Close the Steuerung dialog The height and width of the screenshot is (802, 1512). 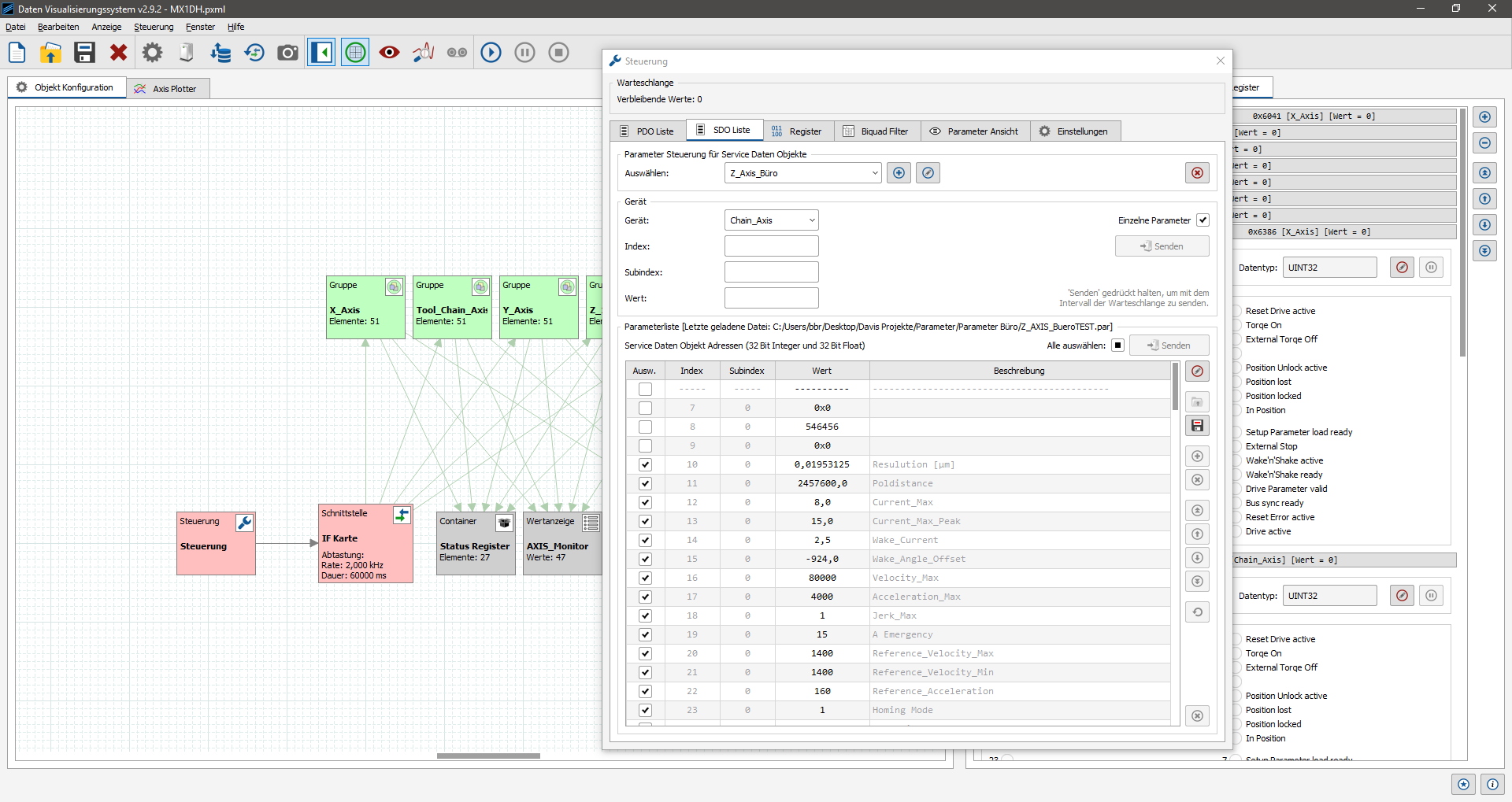click(x=1220, y=61)
